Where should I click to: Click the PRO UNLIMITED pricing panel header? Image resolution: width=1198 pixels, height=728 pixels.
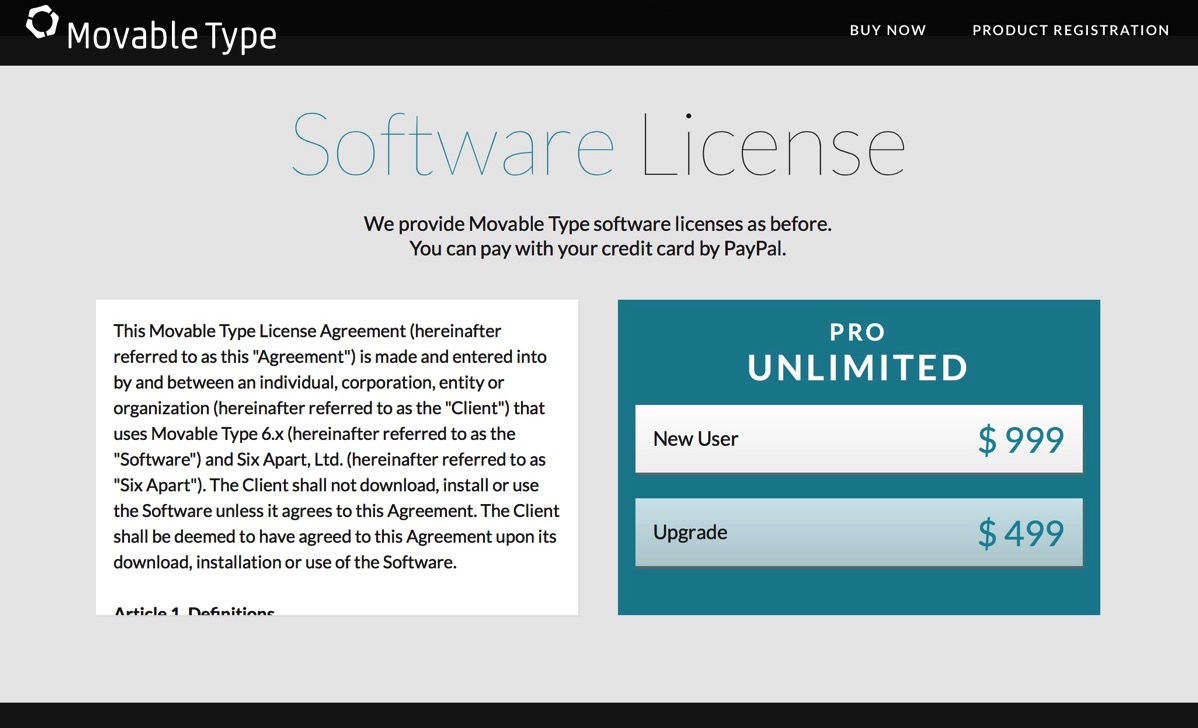click(858, 351)
